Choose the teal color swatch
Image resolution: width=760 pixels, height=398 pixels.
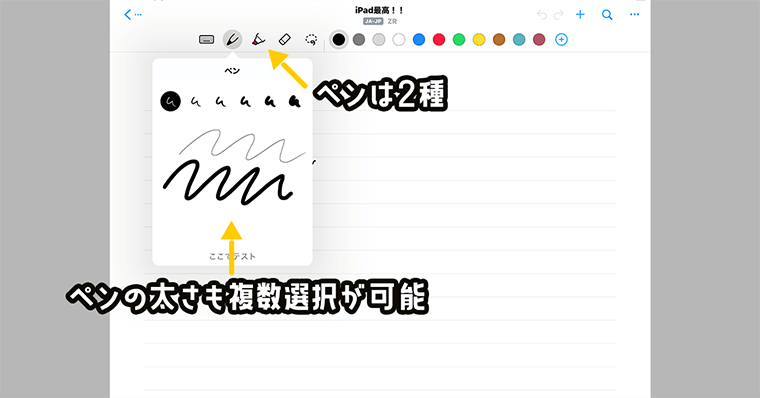pyautogui.click(x=519, y=40)
